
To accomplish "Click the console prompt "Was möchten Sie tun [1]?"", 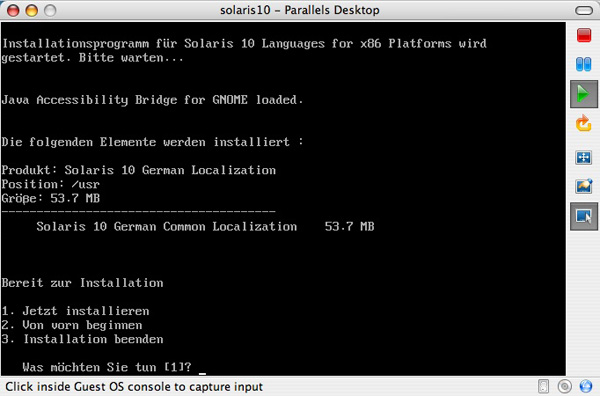I will 107,367.
